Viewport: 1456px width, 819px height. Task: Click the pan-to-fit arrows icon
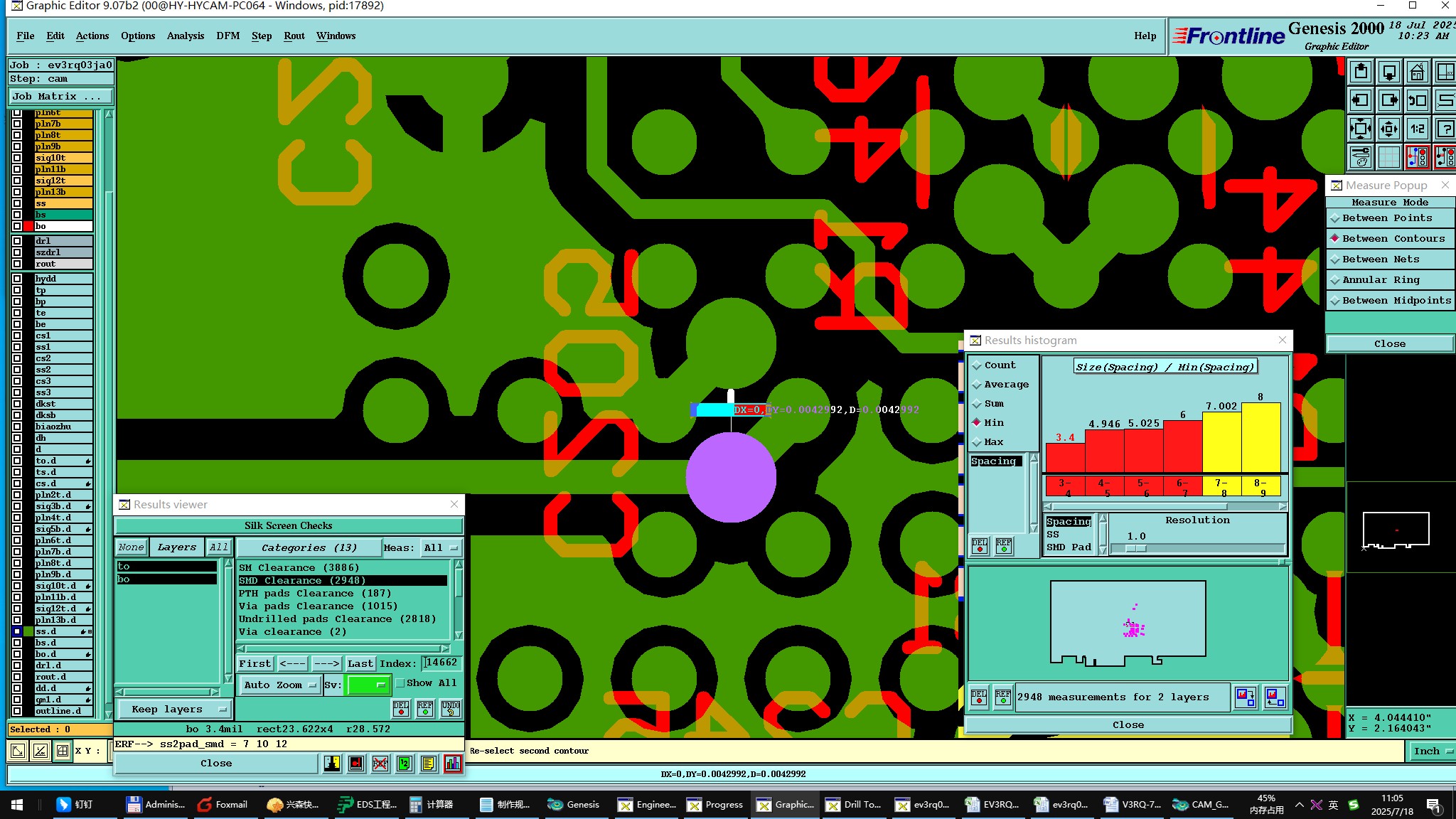click(1360, 129)
